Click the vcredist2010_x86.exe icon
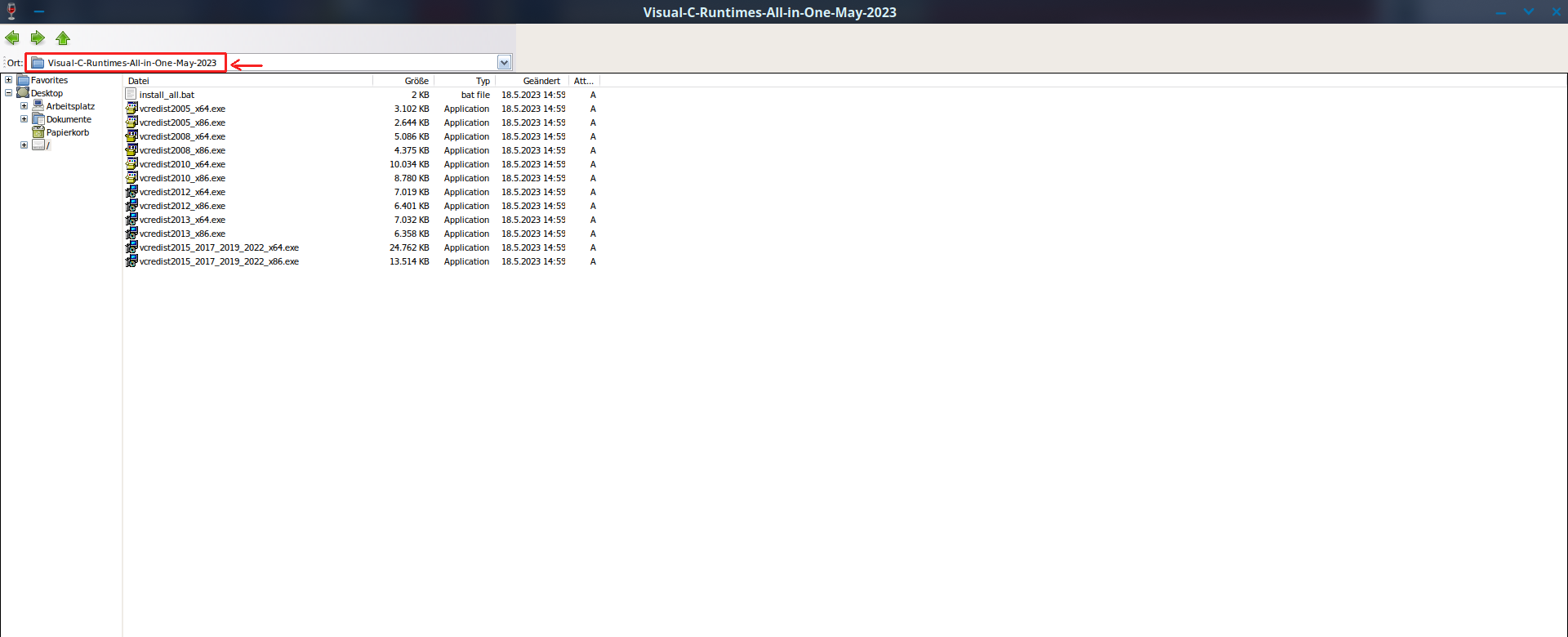The height and width of the screenshot is (637, 1568). (131, 178)
